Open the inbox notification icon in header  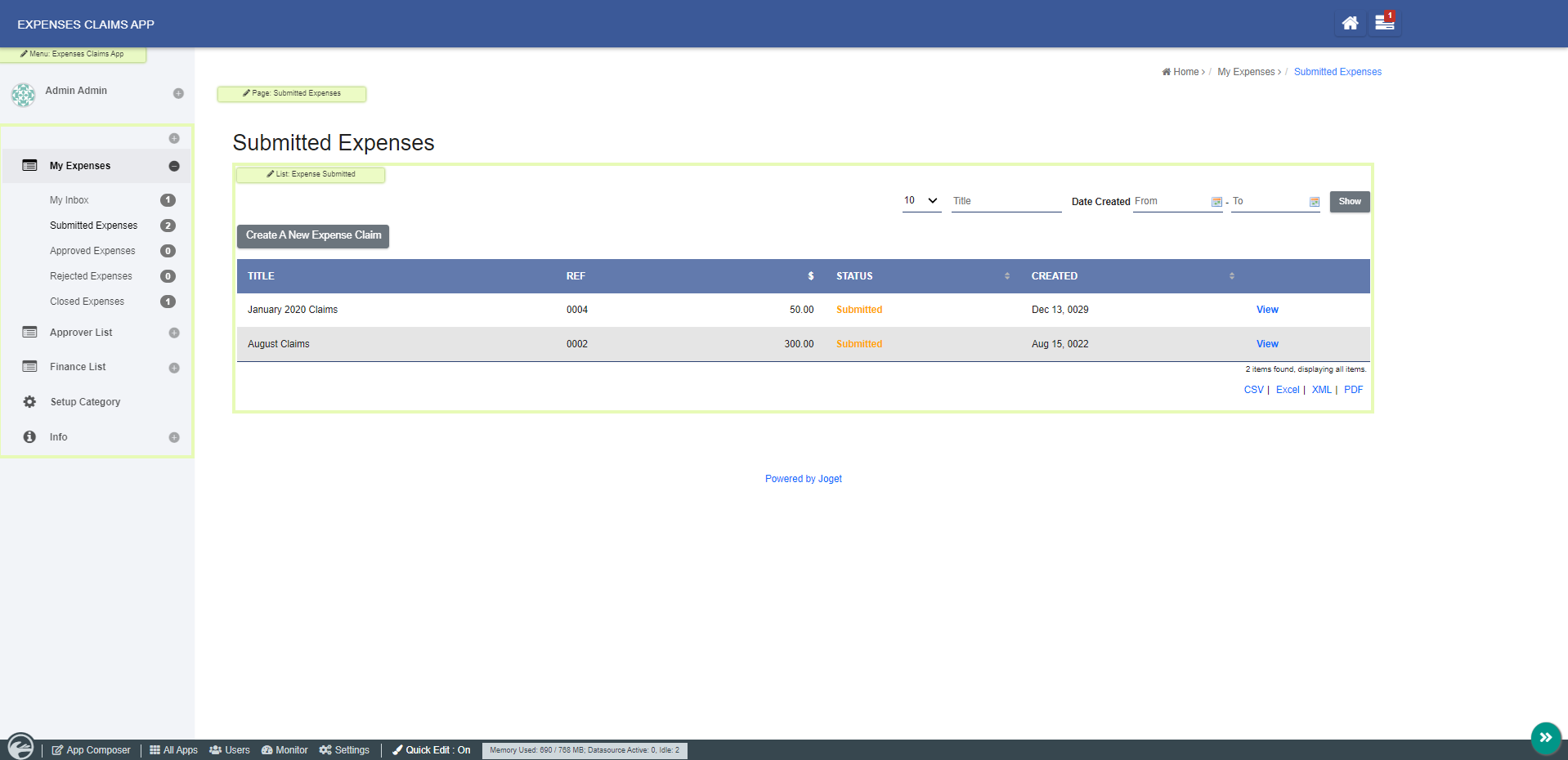(x=1385, y=22)
